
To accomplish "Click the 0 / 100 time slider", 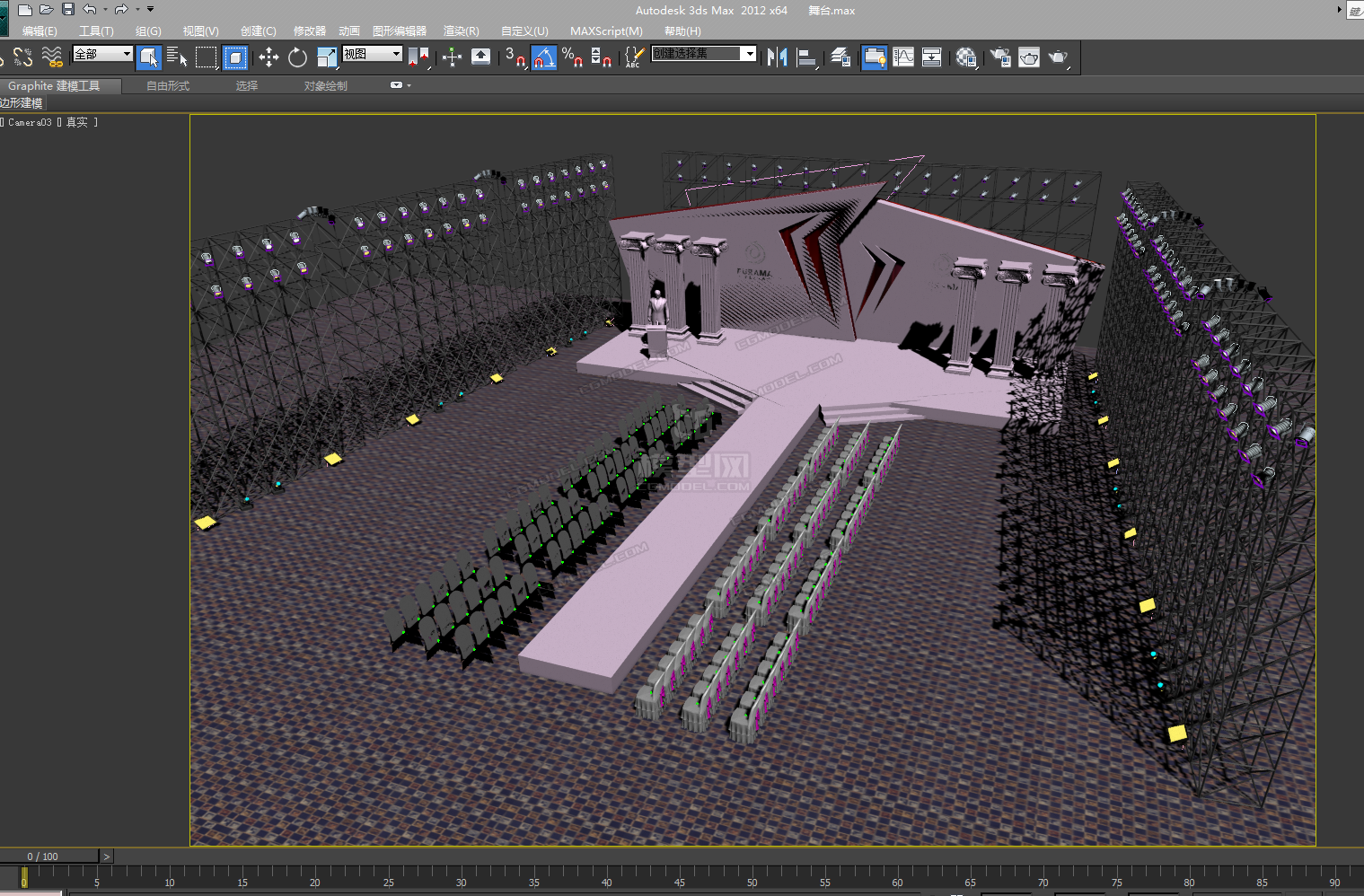I will pyautogui.click(x=42, y=856).
